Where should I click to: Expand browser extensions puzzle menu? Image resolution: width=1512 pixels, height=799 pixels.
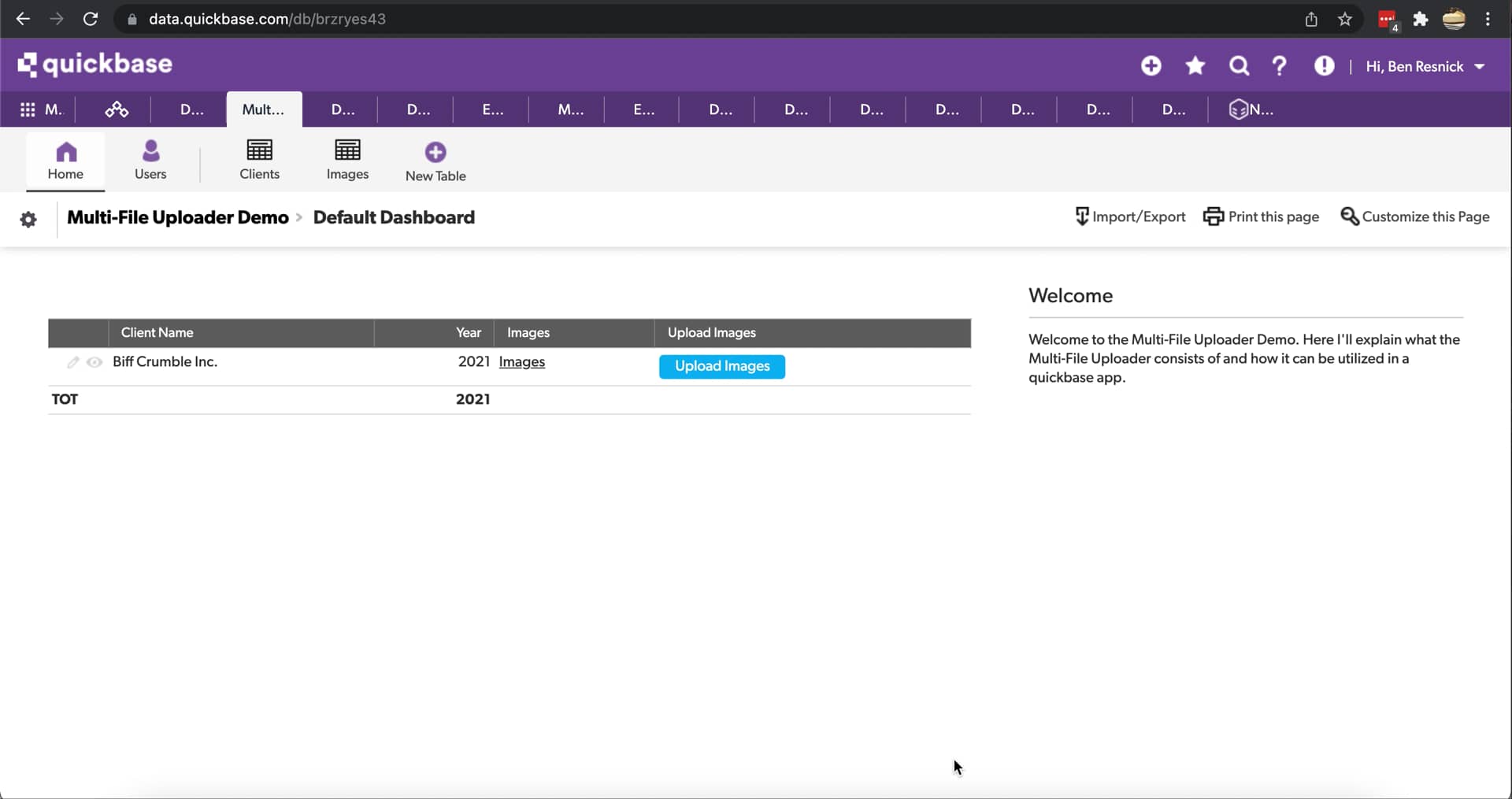pyautogui.click(x=1420, y=19)
